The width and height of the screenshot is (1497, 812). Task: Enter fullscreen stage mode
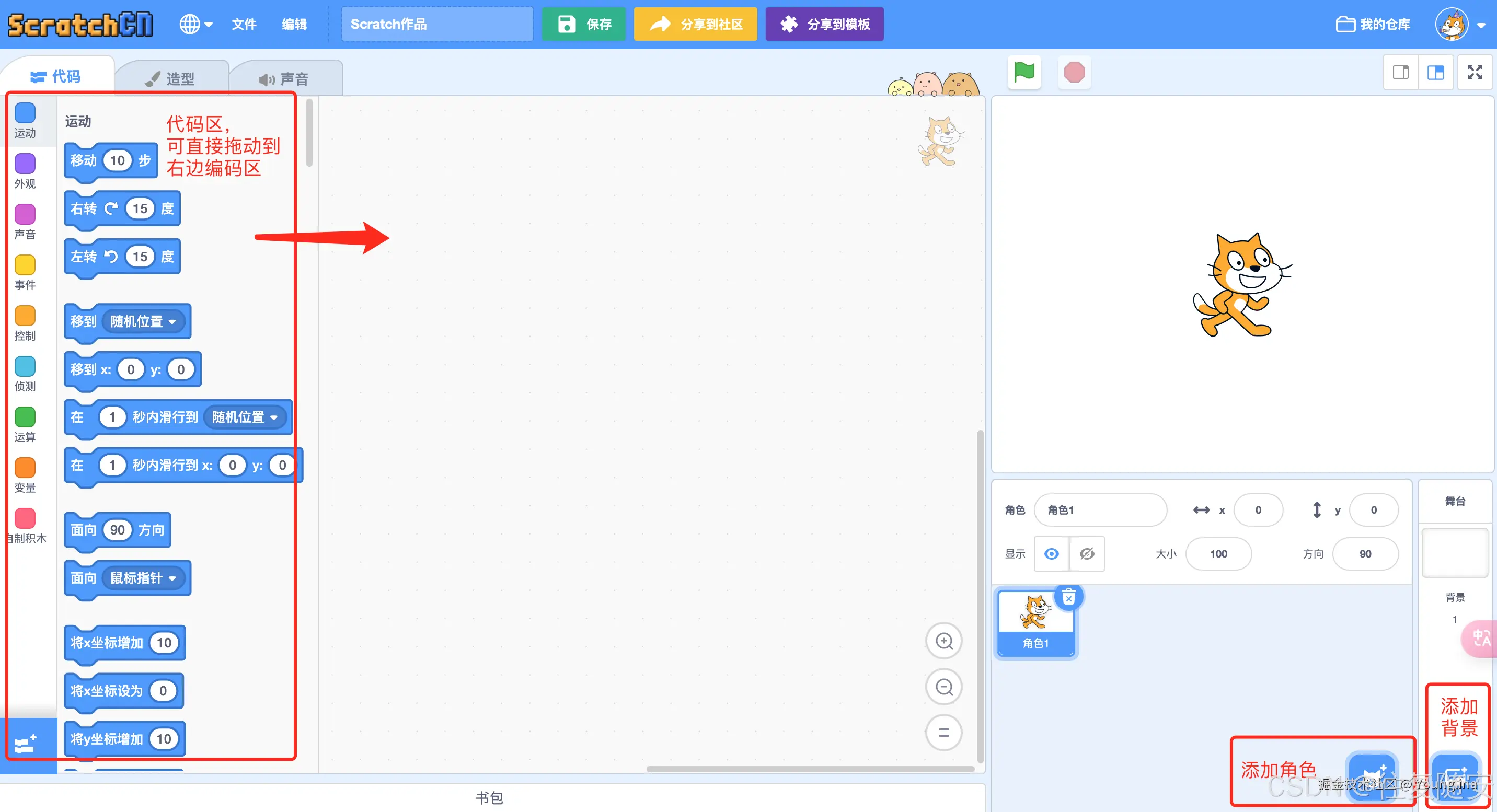point(1475,73)
